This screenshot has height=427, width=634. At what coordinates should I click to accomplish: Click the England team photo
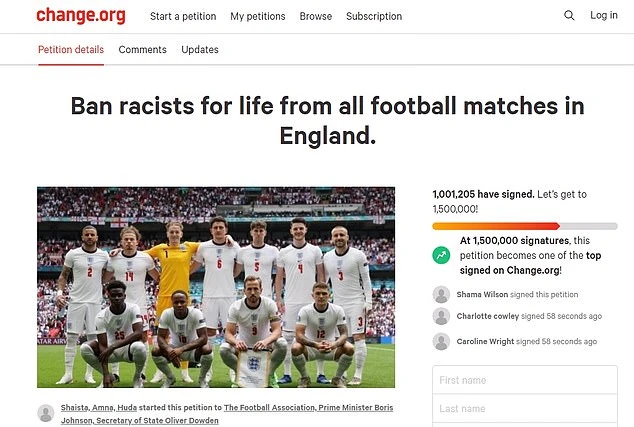coord(216,288)
